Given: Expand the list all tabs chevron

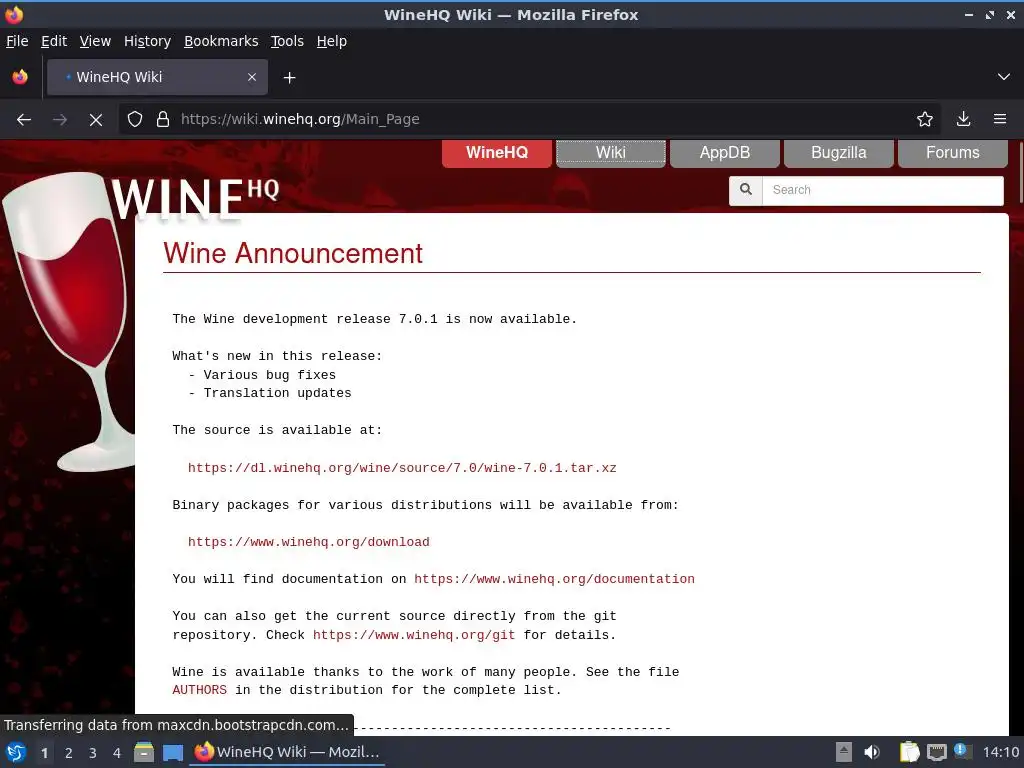Looking at the screenshot, I should click(x=1004, y=77).
